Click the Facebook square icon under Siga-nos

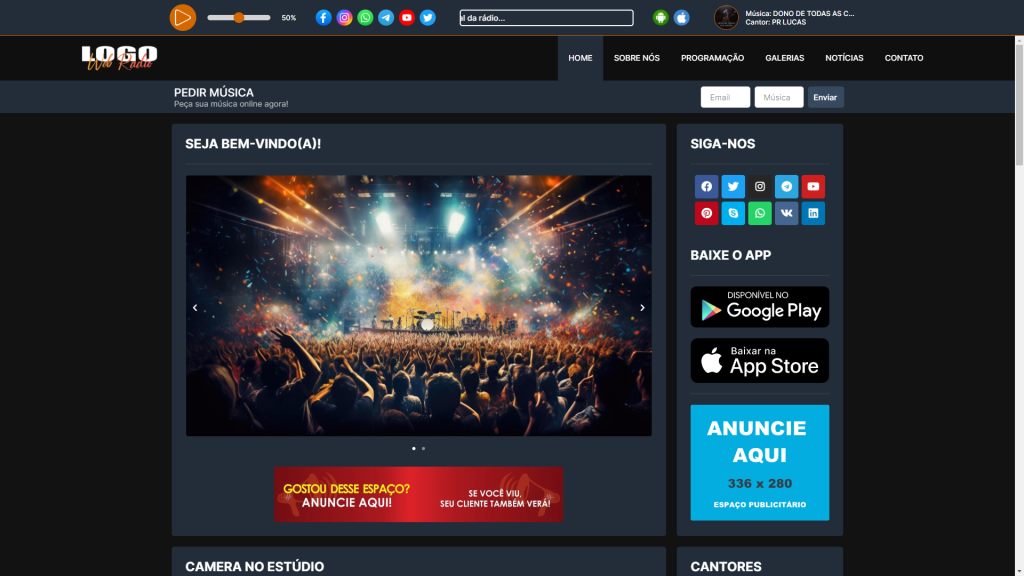[706, 187]
